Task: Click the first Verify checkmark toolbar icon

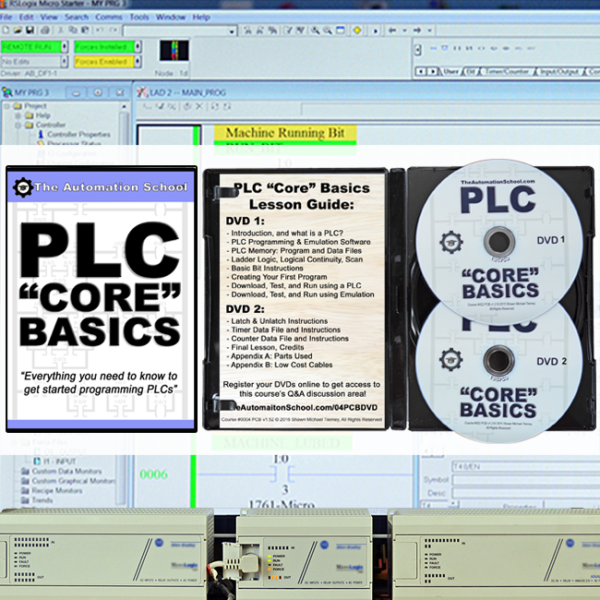Action: [289, 30]
